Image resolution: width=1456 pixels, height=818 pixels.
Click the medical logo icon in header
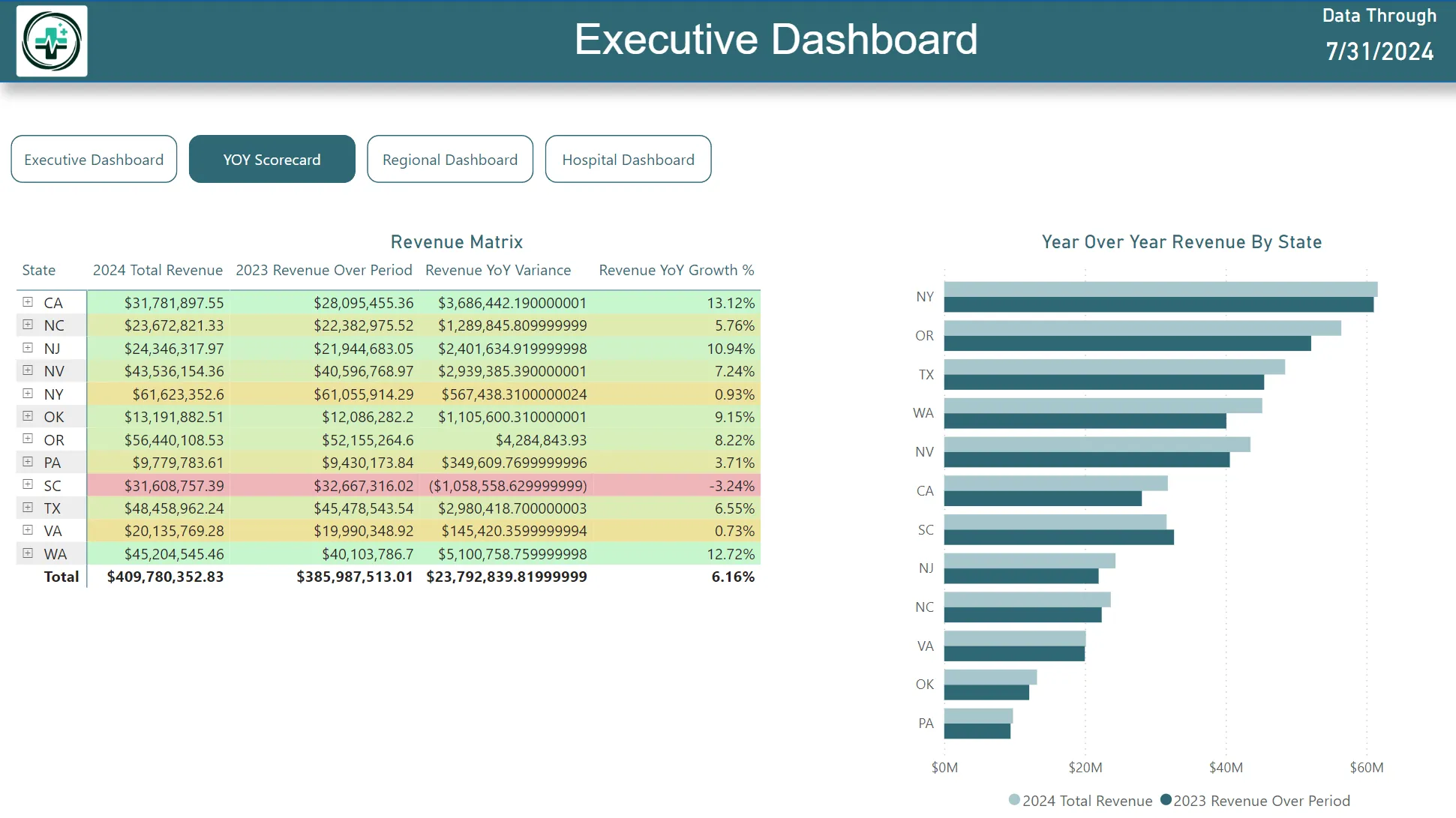click(x=52, y=41)
